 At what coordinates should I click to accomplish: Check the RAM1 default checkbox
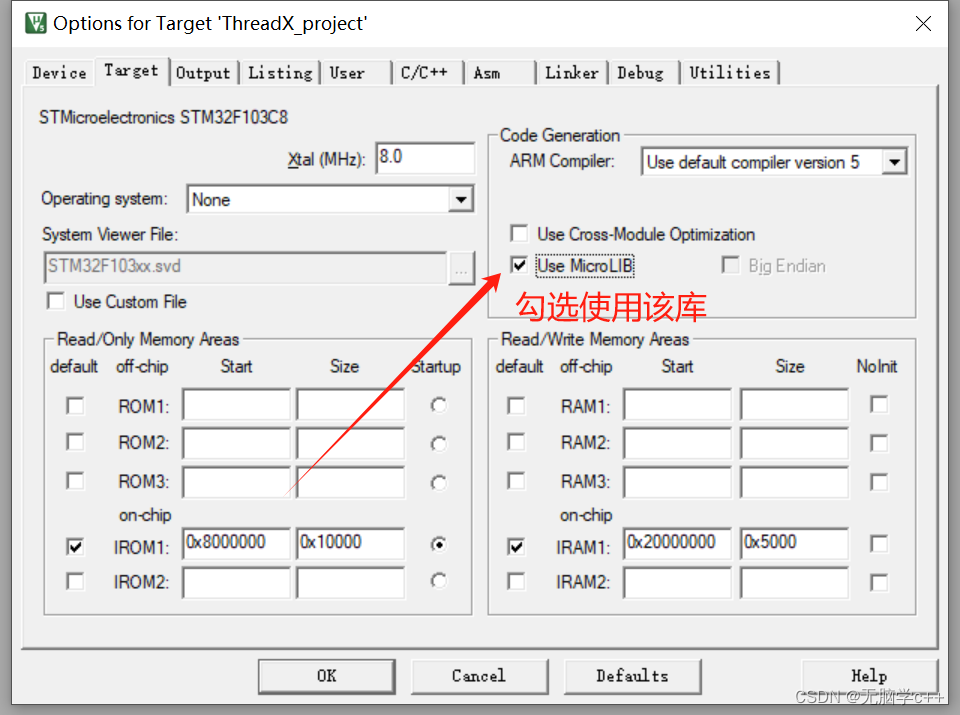click(516, 406)
